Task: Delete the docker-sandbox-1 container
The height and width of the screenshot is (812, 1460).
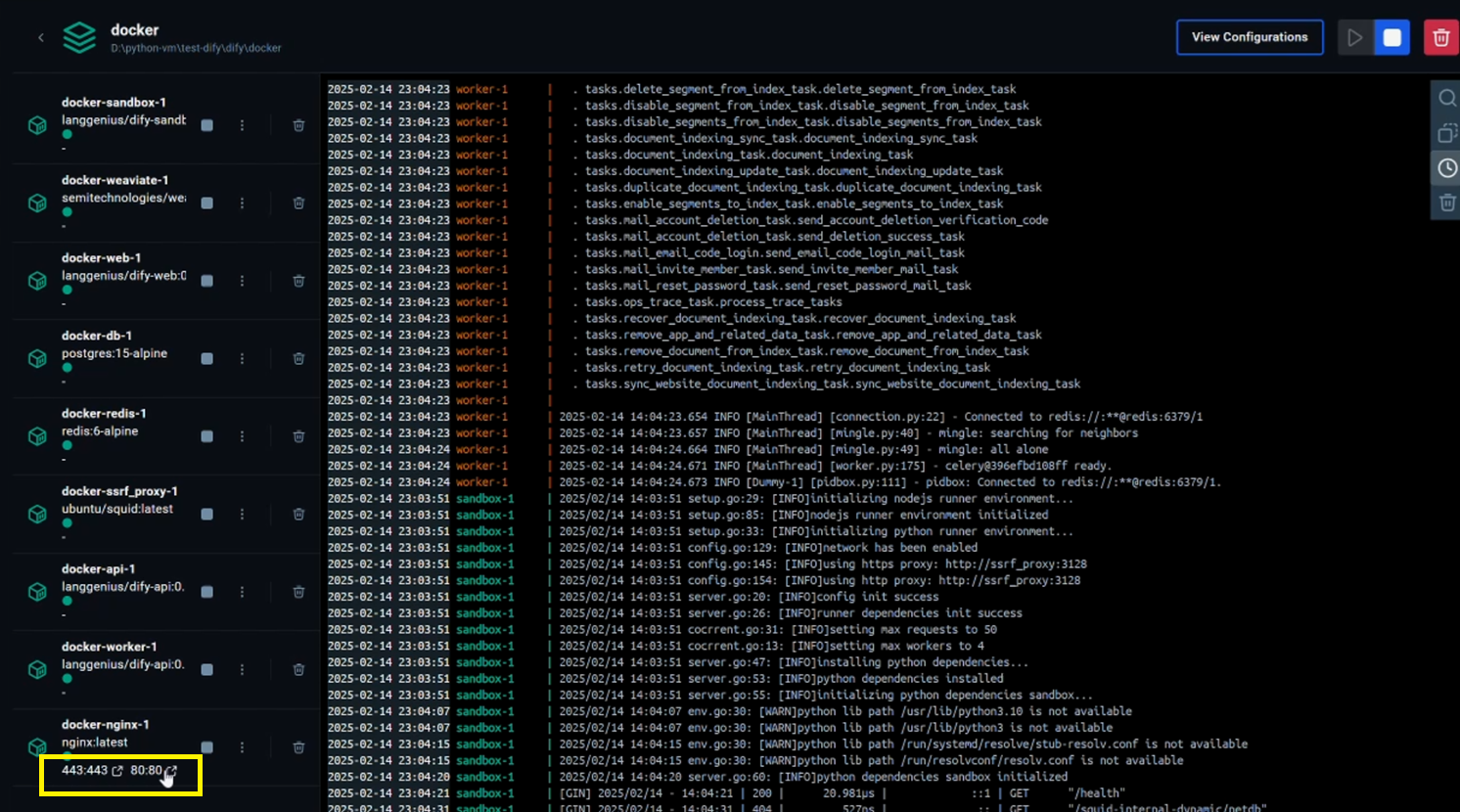Action: (x=298, y=125)
